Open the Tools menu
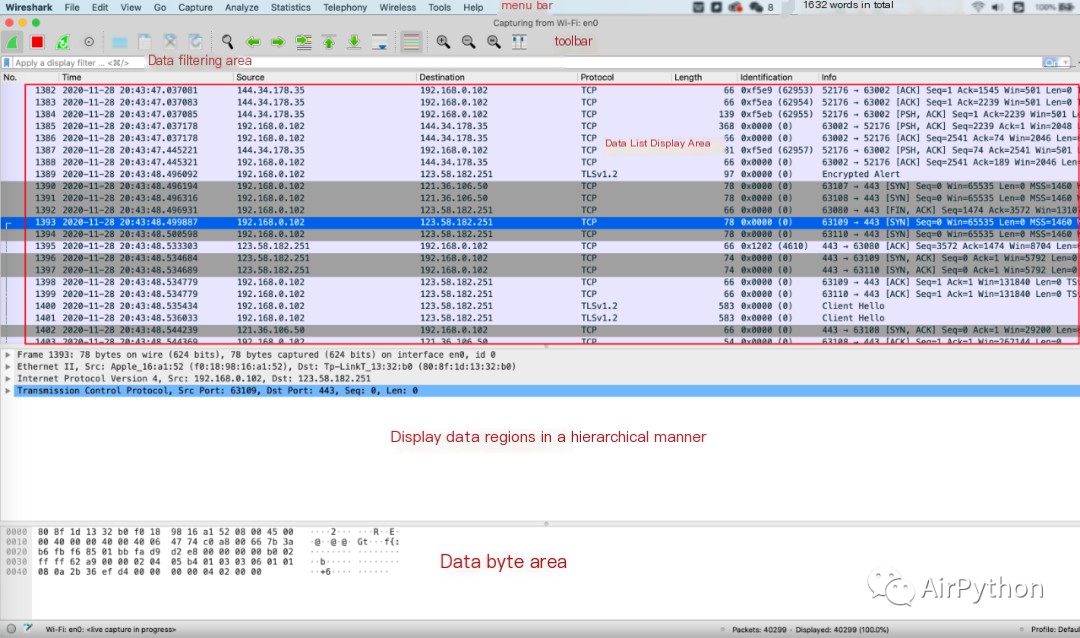 (439, 7)
